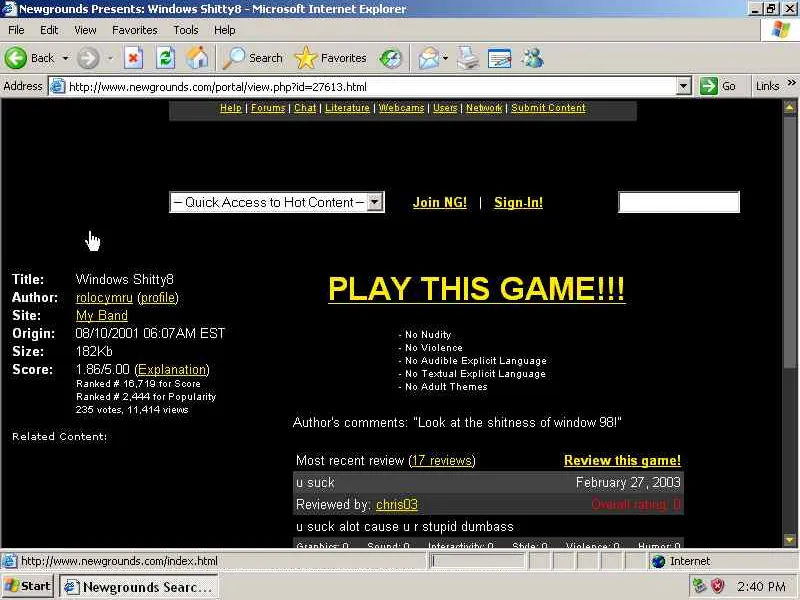Click the Windows flag logo
The height and width of the screenshot is (600, 800).
tap(781, 30)
